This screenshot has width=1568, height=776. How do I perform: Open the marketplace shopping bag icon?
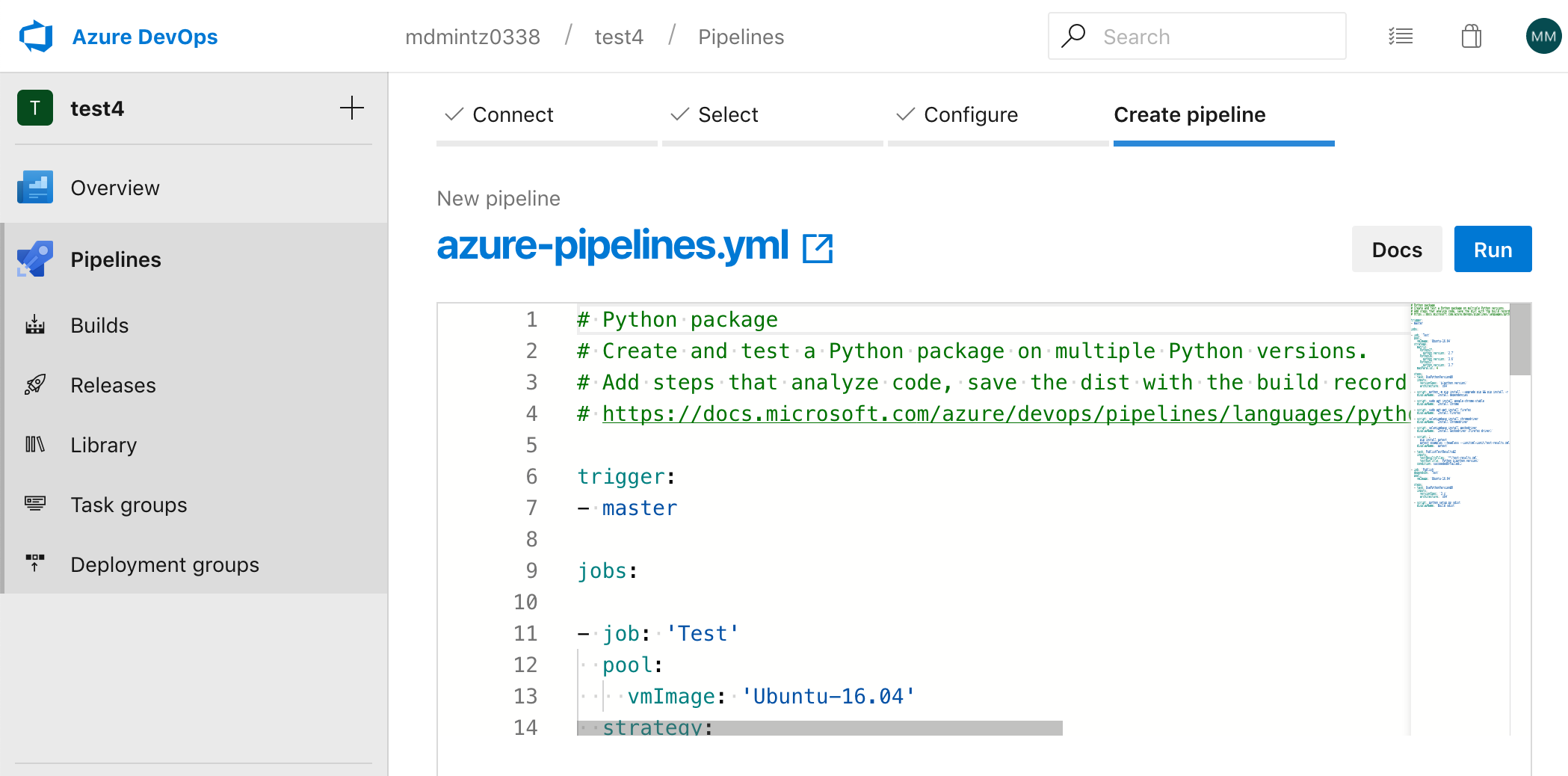coord(1471,37)
